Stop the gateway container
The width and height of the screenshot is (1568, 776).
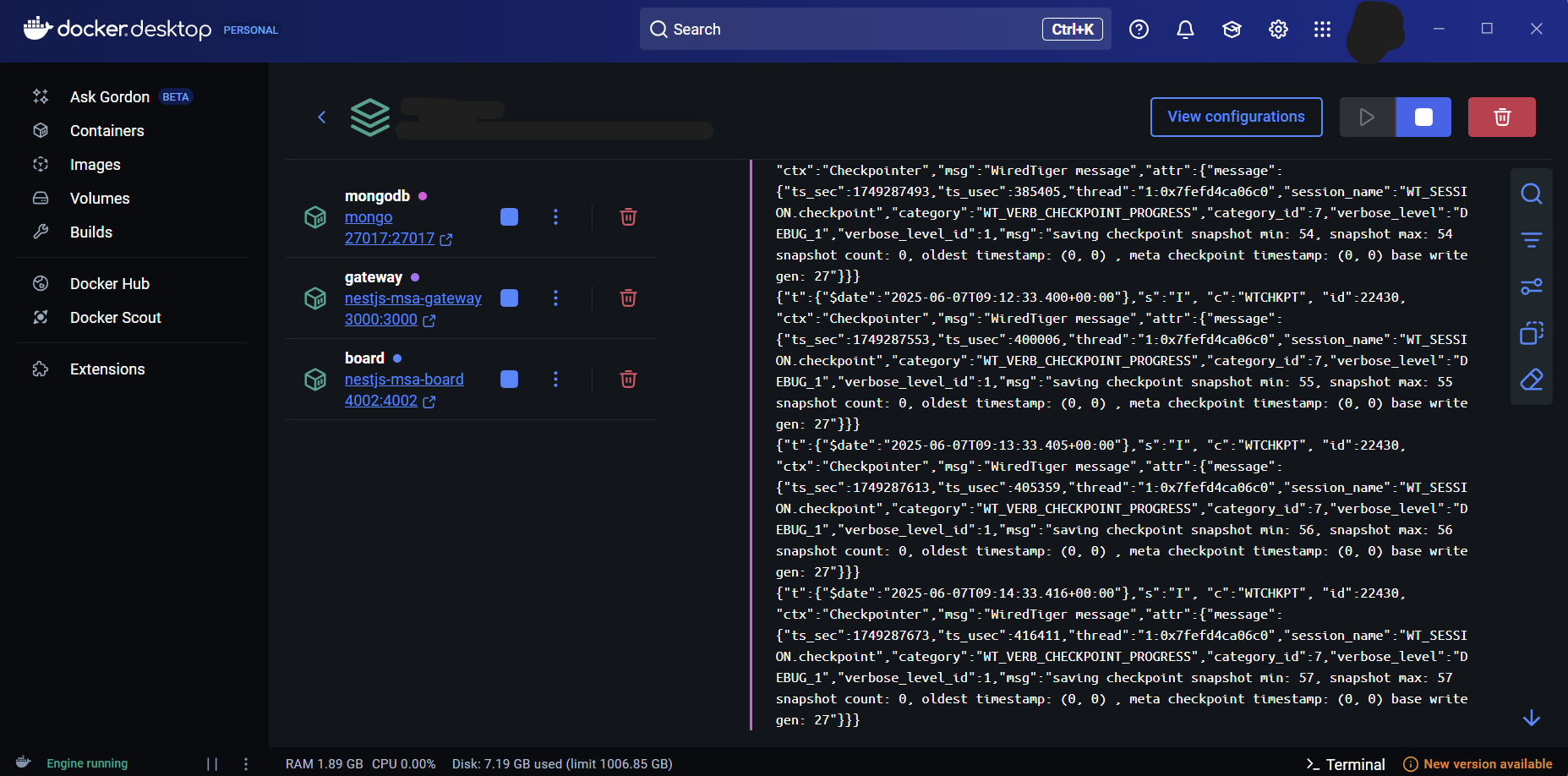(x=509, y=298)
